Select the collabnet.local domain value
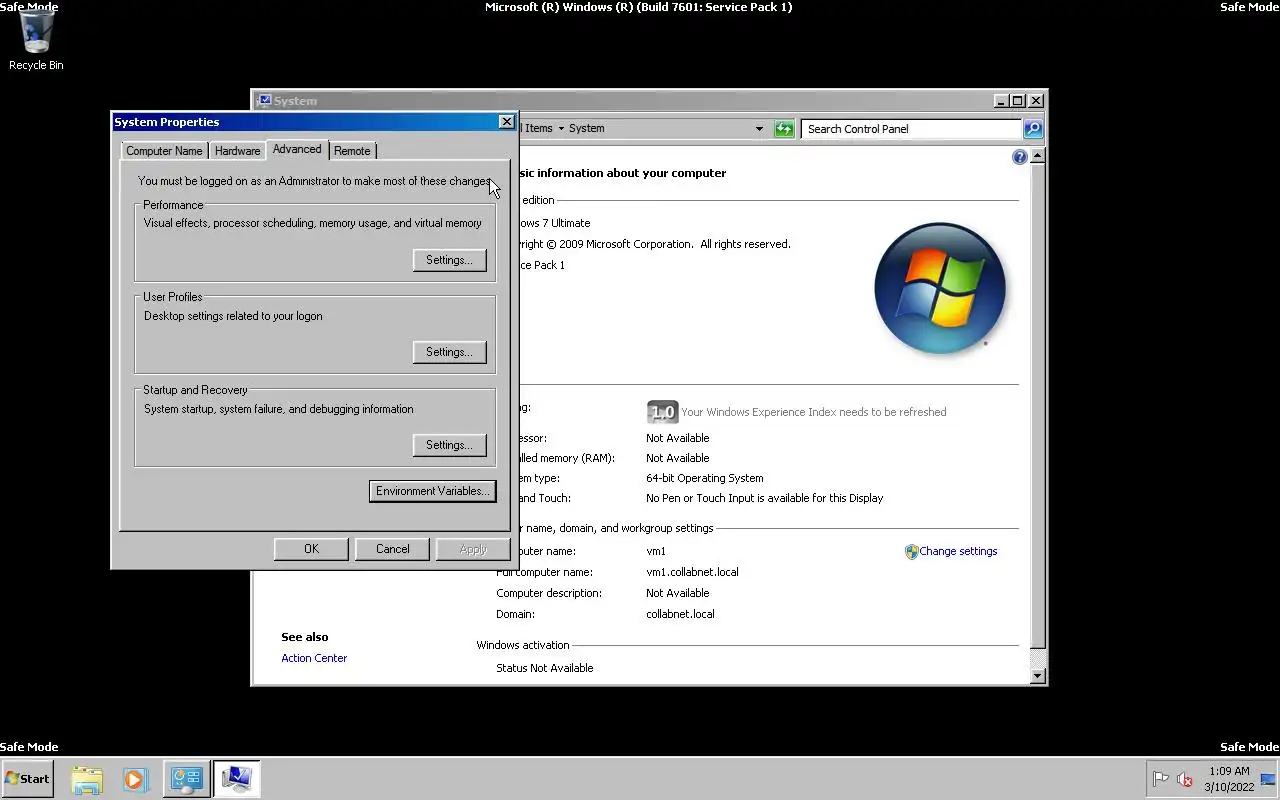Image resolution: width=1280 pixels, height=800 pixels. (680, 614)
